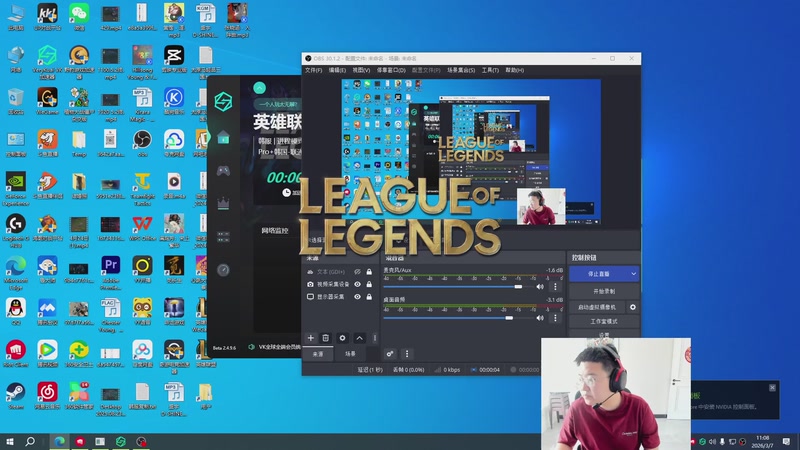Unlock the 显示器采集 source
The width and height of the screenshot is (800, 450).
point(369,296)
